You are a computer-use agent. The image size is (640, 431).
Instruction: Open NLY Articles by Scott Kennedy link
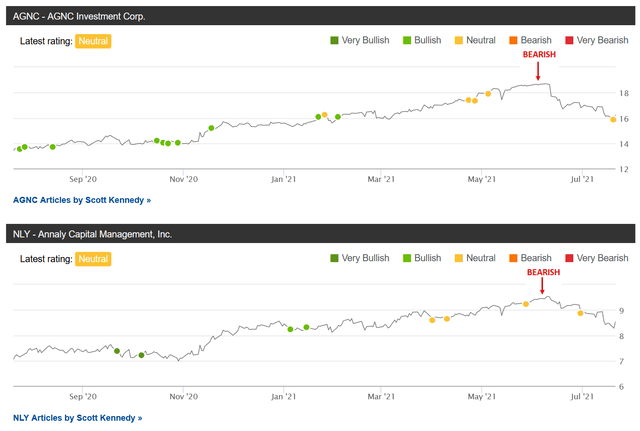(78, 418)
